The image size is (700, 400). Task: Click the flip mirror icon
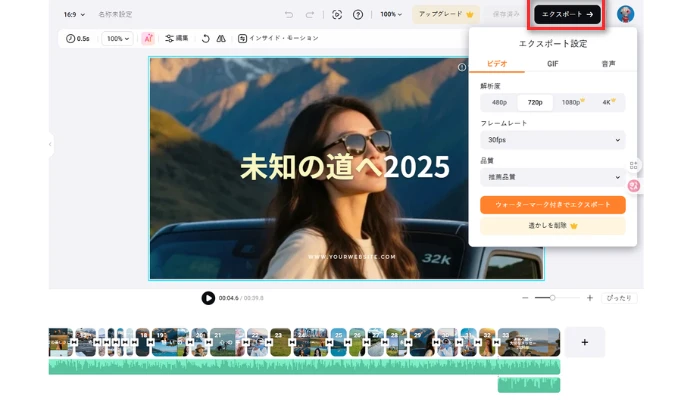pos(221,38)
